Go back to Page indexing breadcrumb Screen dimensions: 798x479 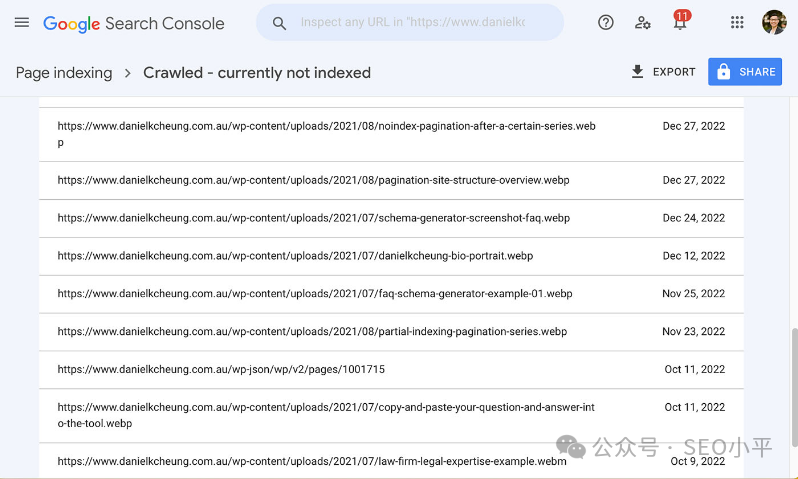pyautogui.click(x=62, y=73)
